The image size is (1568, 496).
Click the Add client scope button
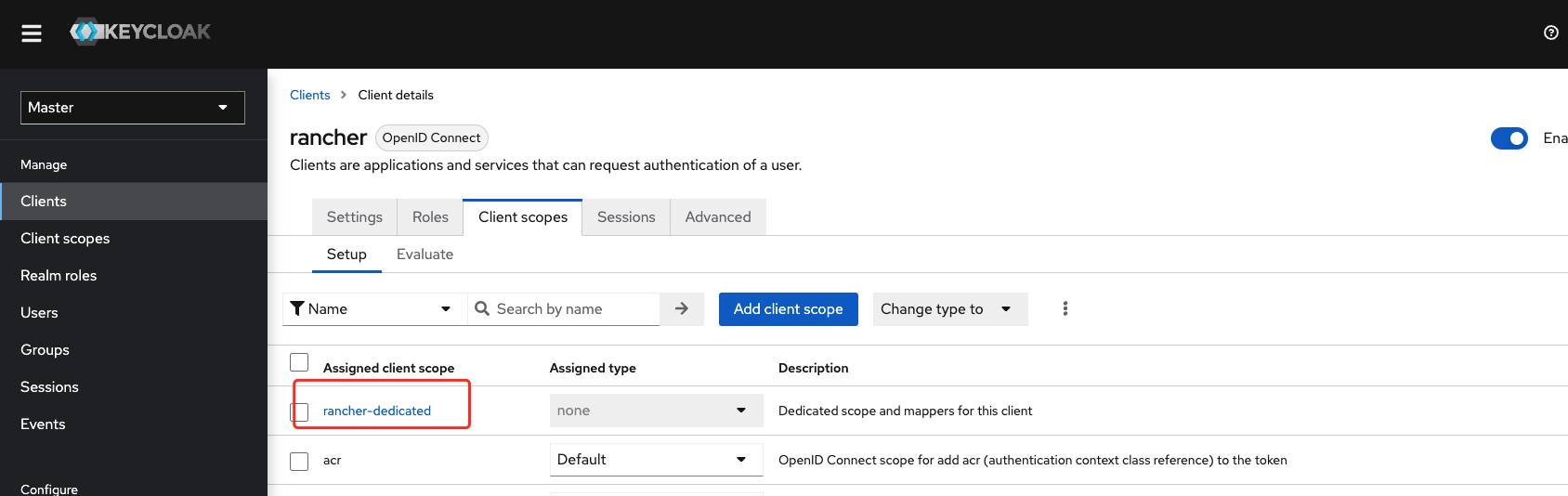789,308
